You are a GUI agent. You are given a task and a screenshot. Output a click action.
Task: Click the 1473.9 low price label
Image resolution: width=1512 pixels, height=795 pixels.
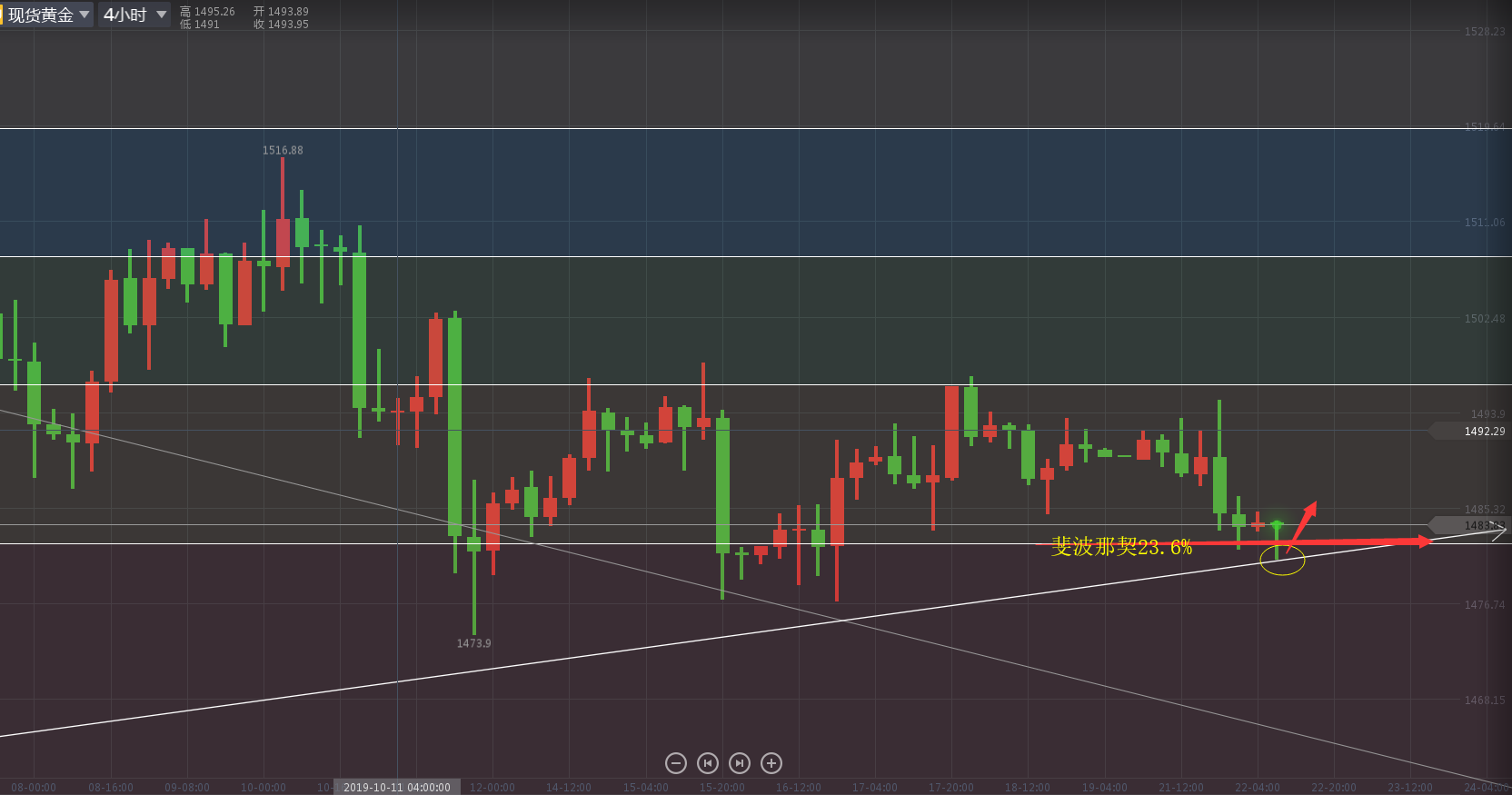click(473, 643)
